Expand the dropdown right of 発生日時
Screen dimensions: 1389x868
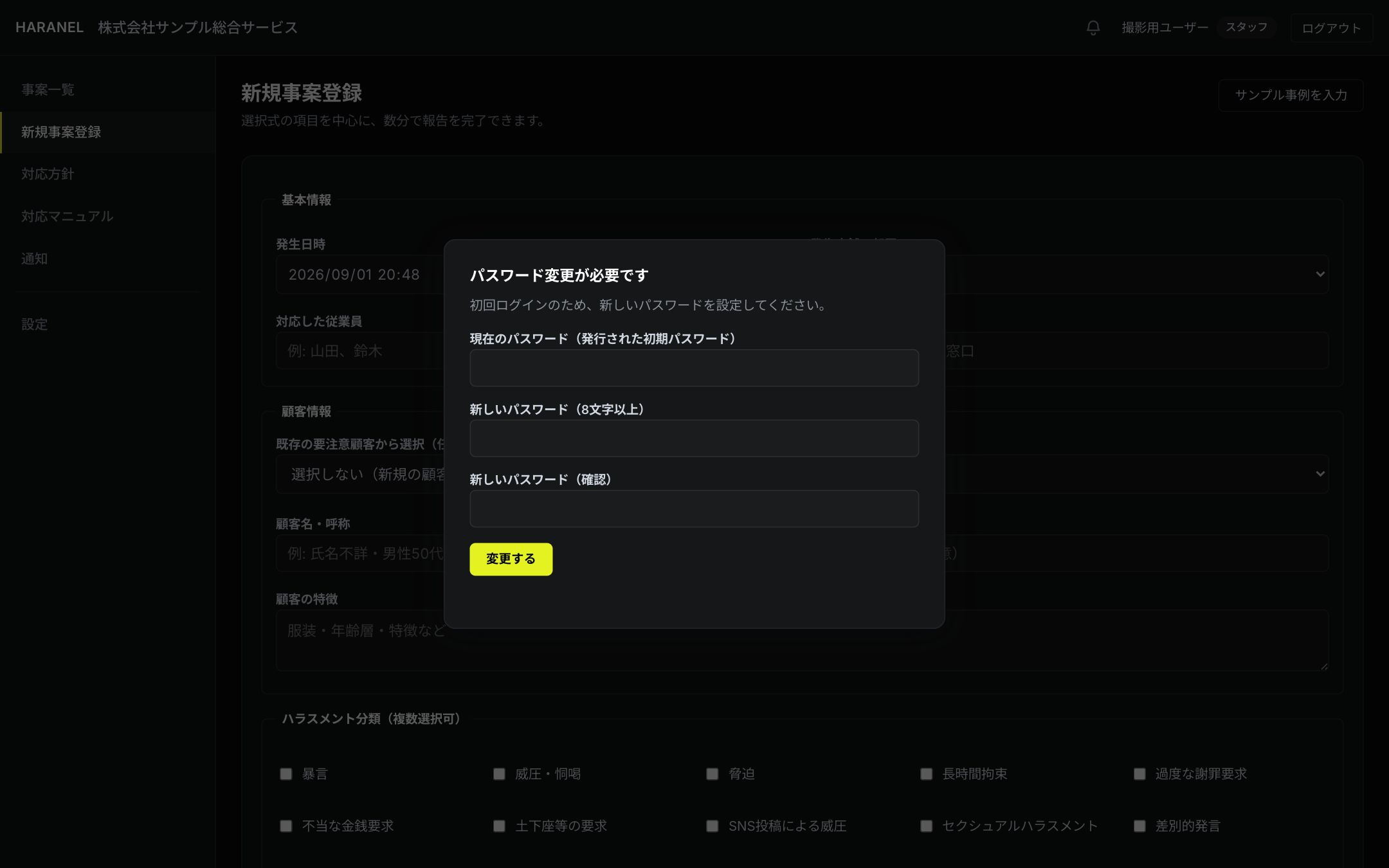point(1320,275)
